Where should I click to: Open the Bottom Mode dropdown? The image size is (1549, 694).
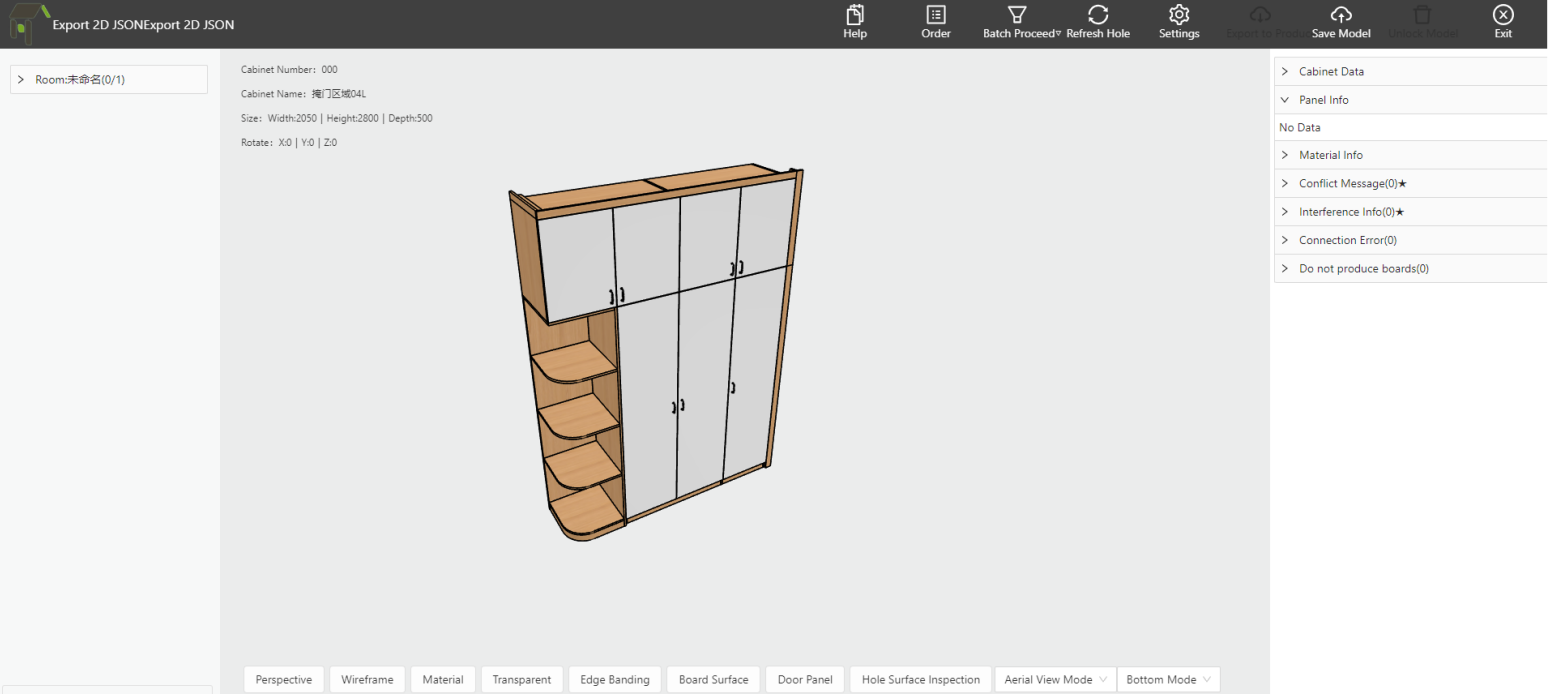click(1168, 680)
